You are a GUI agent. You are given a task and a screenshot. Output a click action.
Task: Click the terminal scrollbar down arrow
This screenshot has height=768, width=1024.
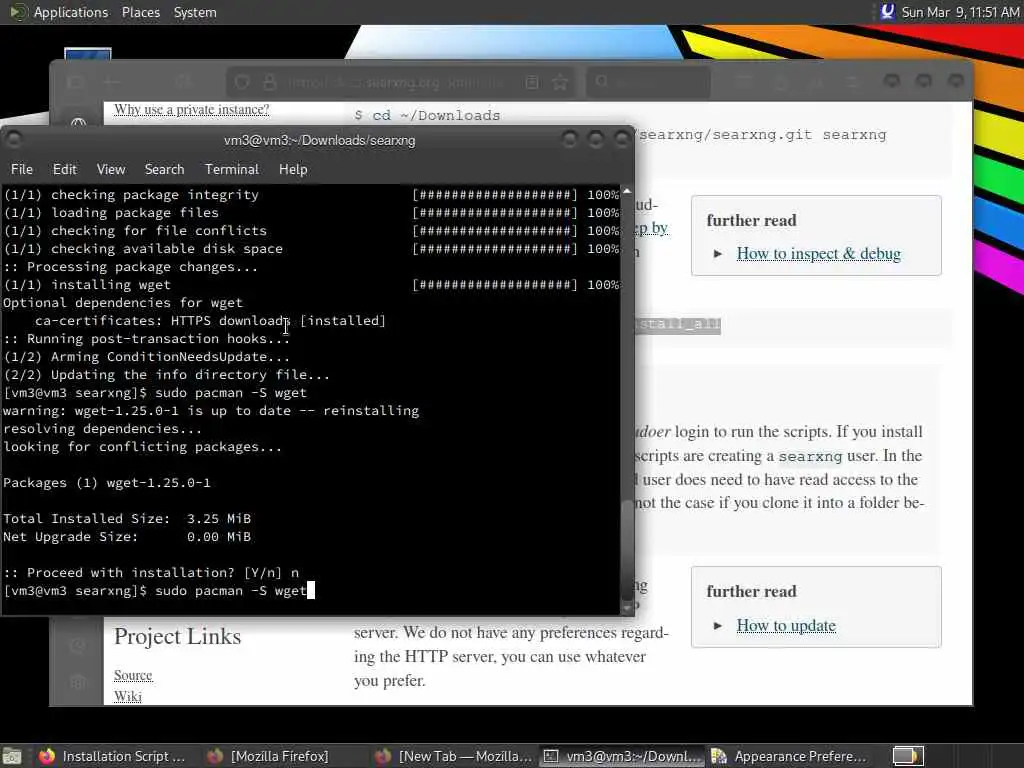(627, 607)
